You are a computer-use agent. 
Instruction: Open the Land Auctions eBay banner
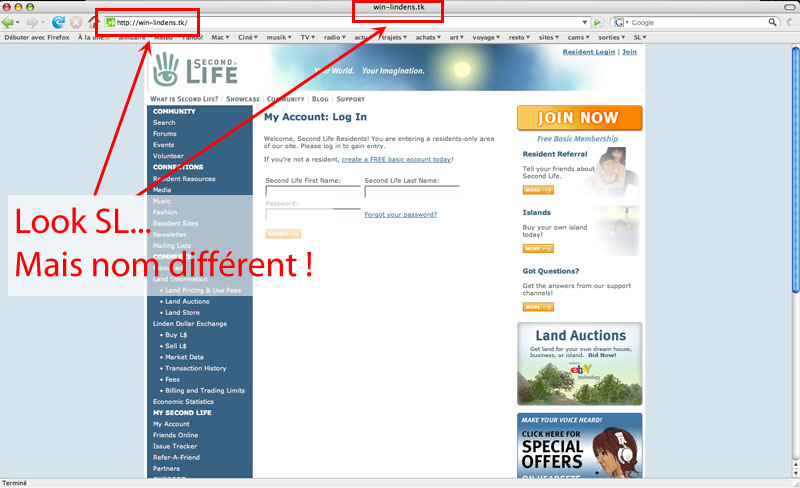580,363
